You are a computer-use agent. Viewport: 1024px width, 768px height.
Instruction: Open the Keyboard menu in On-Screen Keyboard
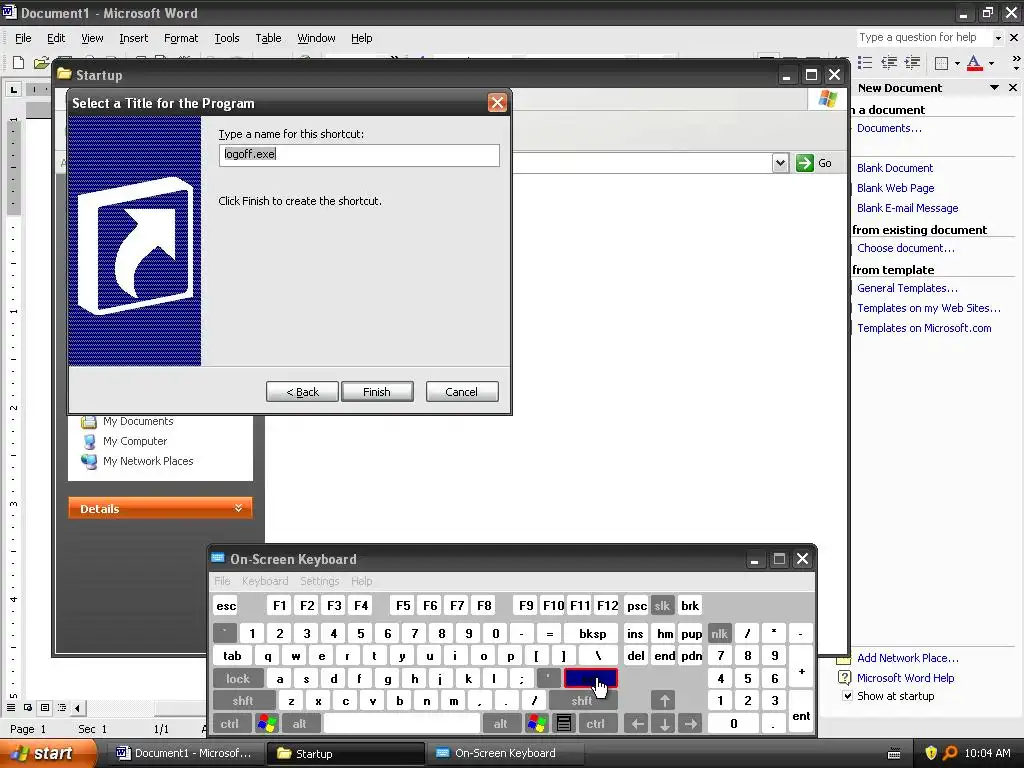coord(264,581)
